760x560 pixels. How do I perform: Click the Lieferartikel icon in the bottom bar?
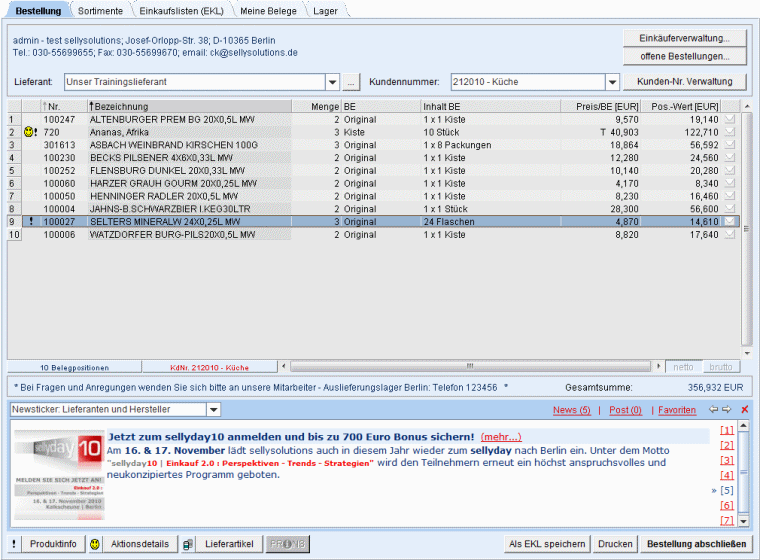coord(188,544)
